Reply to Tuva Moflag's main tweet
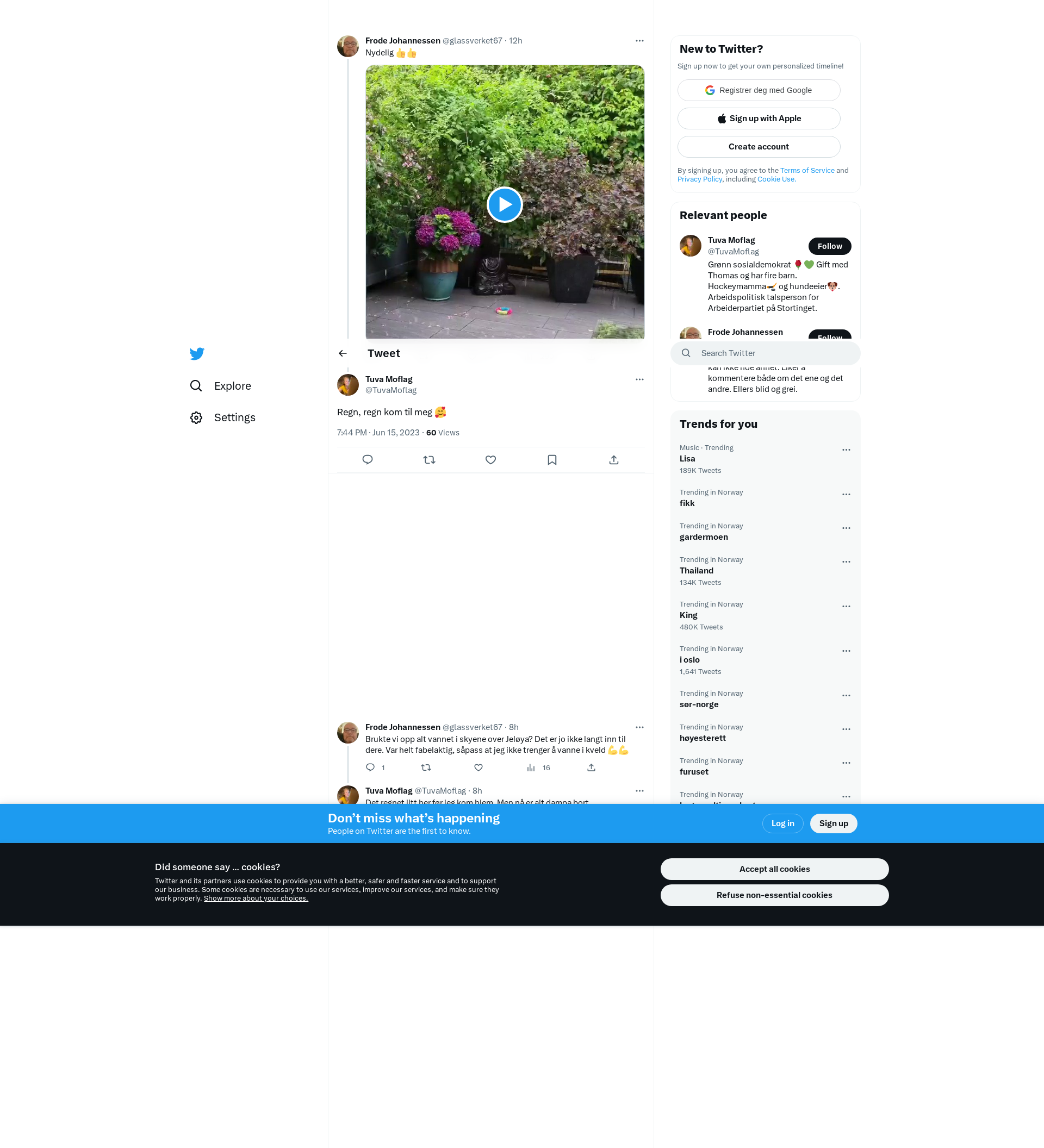Screen dimensions: 1044x1148 [x=368, y=460]
